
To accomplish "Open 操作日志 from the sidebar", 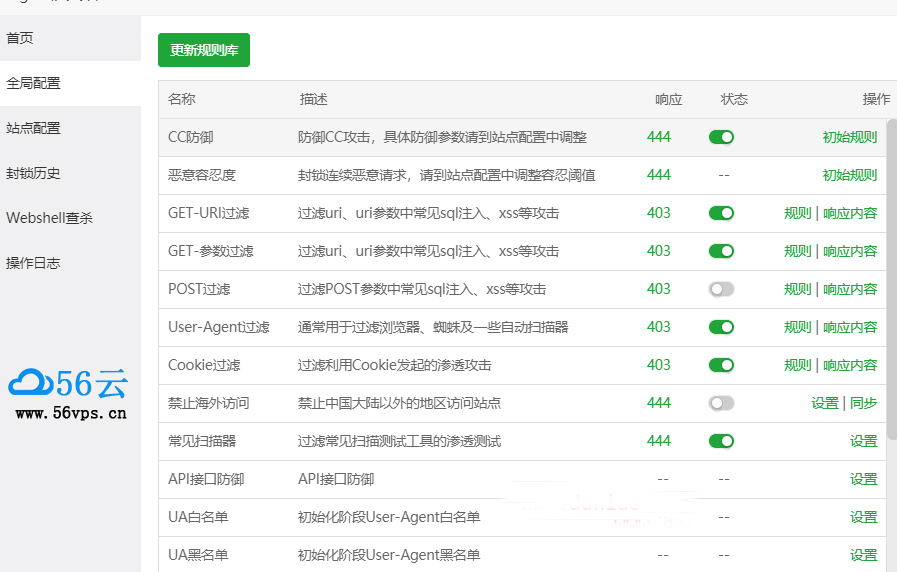I will [x=33, y=263].
